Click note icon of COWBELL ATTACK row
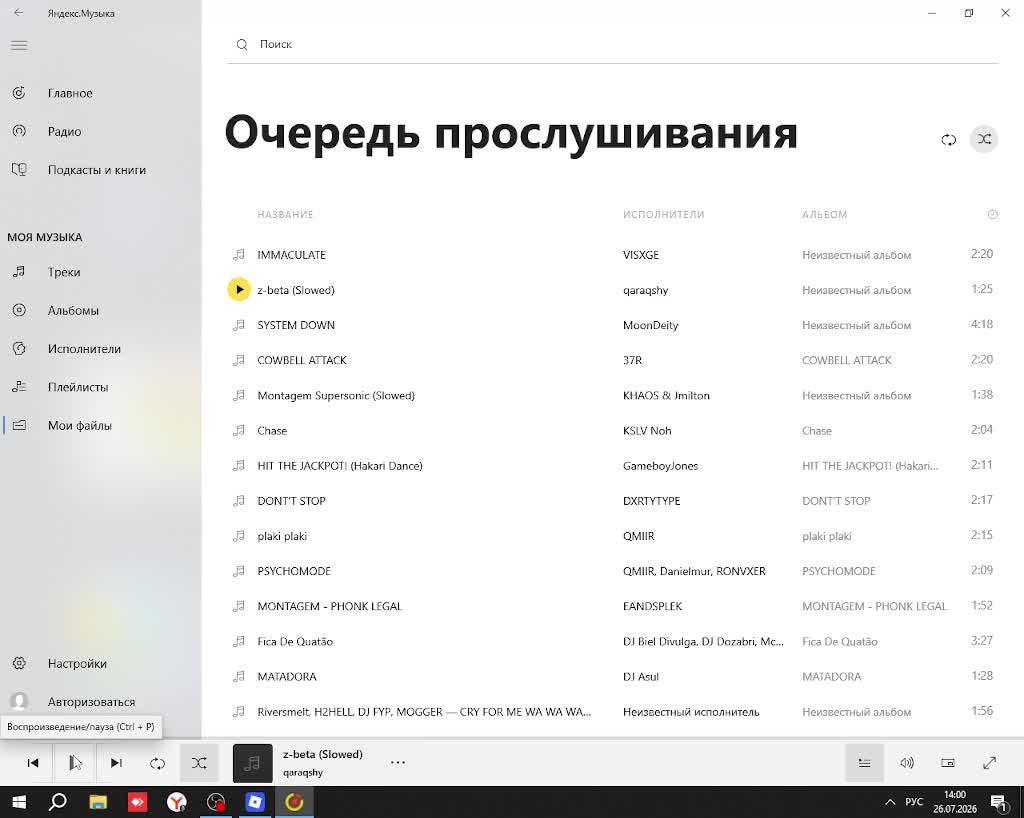This screenshot has height=818, width=1024. pyautogui.click(x=239, y=360)
